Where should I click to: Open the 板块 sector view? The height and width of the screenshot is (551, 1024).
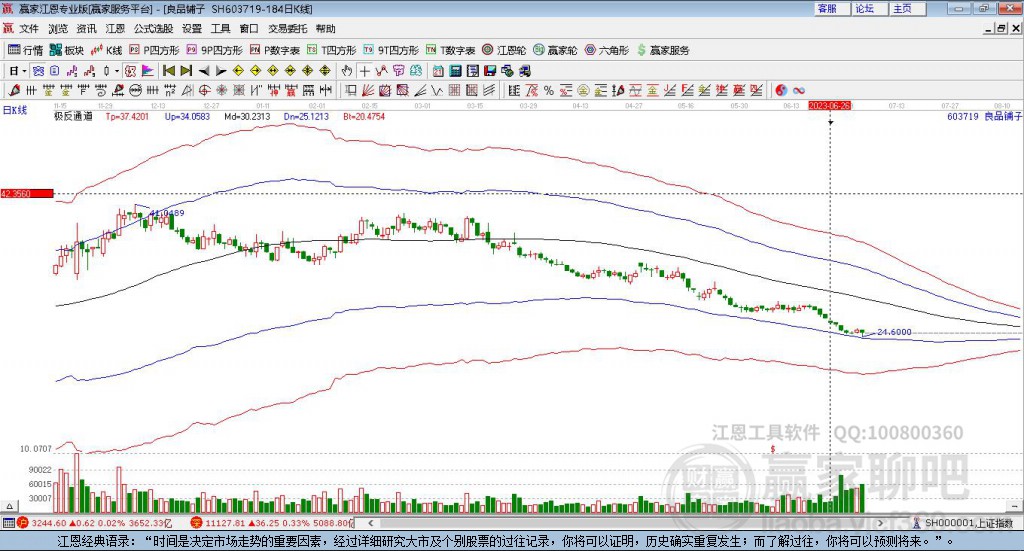click(x=67, y=50)
